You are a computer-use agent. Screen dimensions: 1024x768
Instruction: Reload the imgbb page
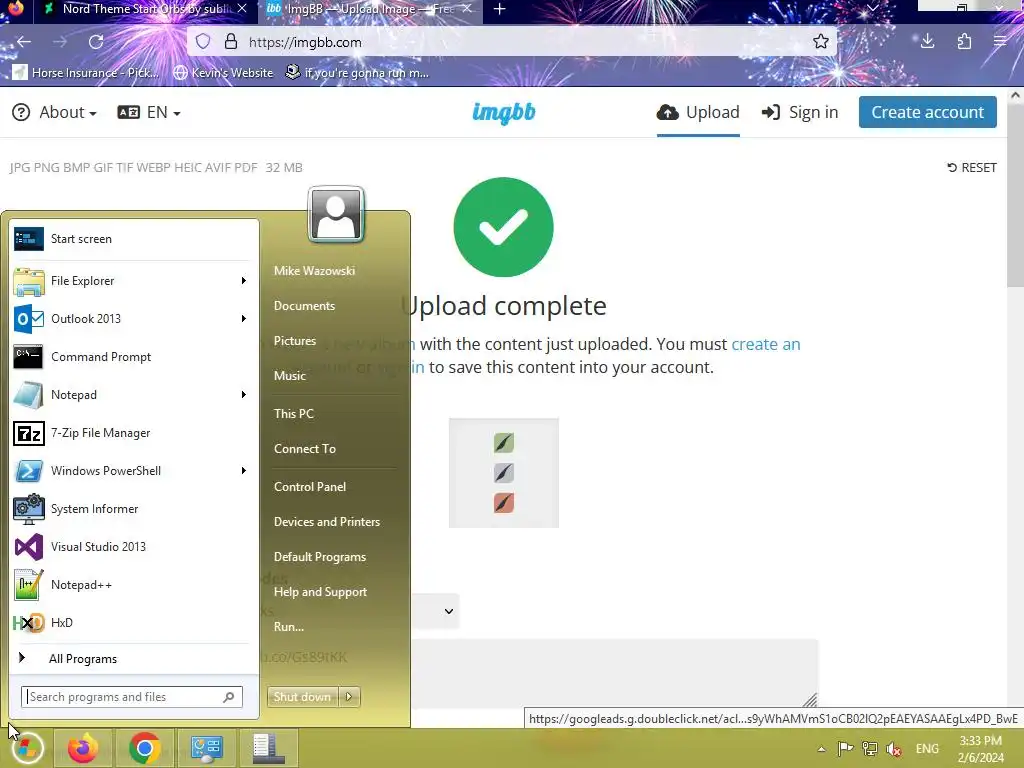(96, 42)
